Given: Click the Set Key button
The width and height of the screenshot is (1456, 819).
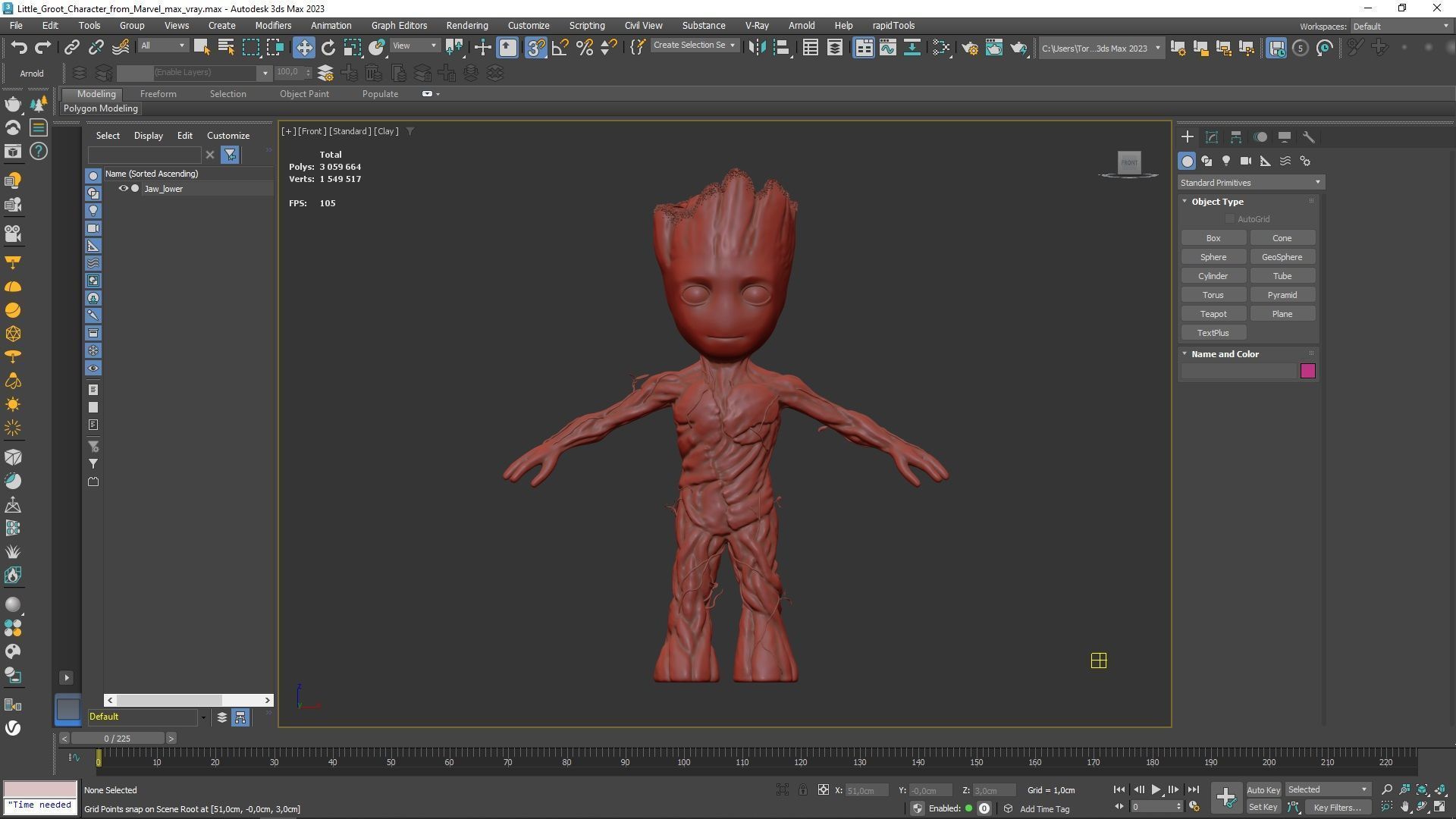Looking at the screenshot, I should [x=1263, y=807].
